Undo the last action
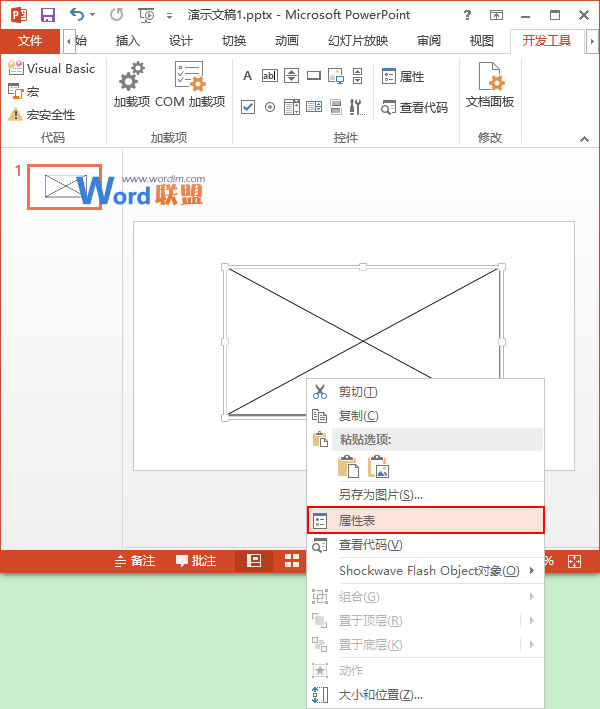The height and width of the screenshot is (709, 600). click(77, 15)
